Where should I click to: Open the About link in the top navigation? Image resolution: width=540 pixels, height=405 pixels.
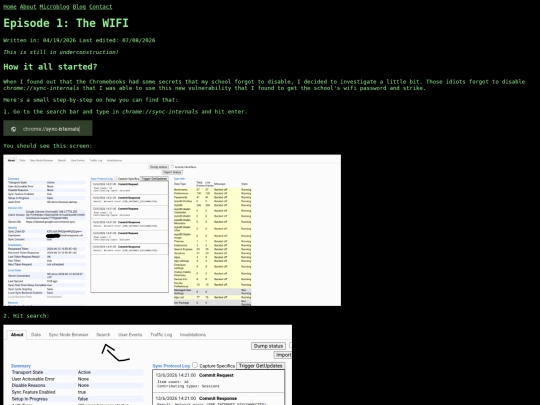28,7
